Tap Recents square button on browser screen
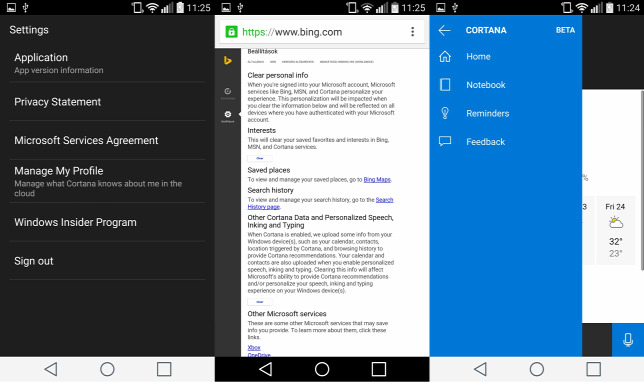644x382 pixels. pos(379,369)
